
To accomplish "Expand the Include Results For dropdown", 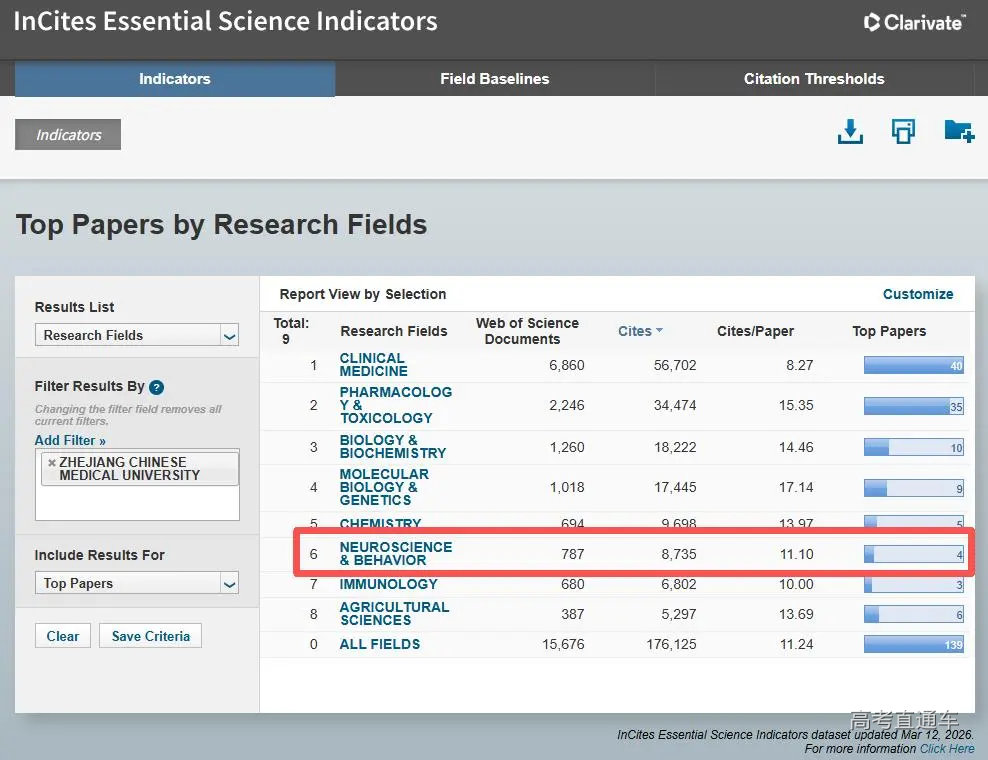I will [x=229, y=583].
